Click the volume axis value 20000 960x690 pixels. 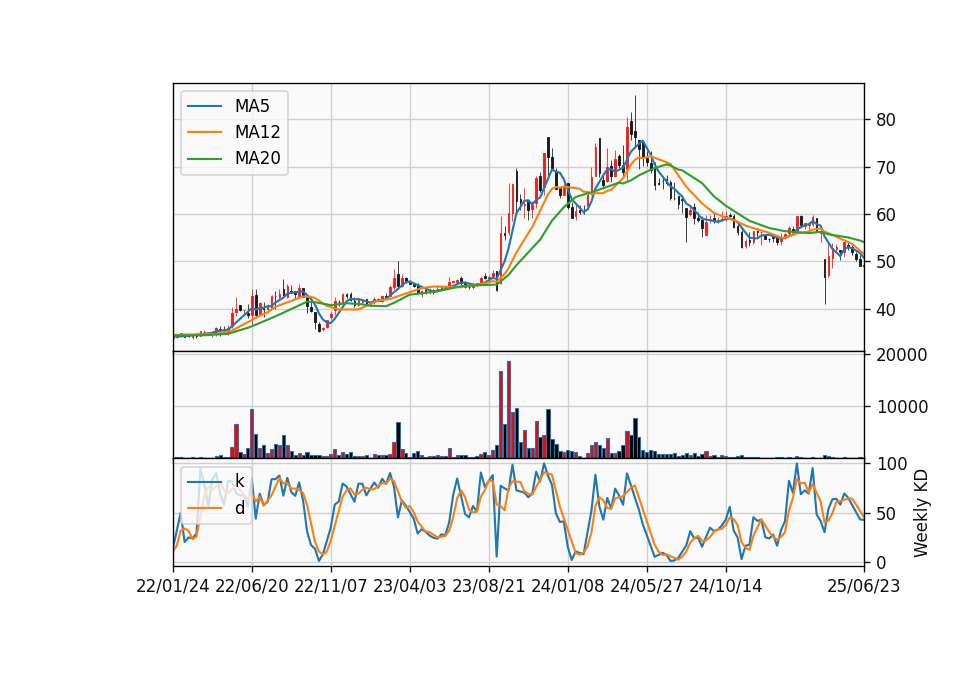(x=902, y=354)
